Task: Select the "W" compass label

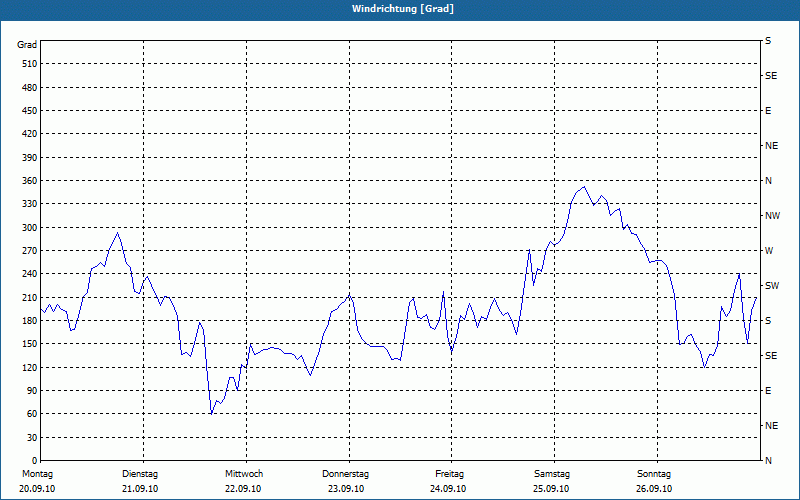Action: (x=769, y=251)
